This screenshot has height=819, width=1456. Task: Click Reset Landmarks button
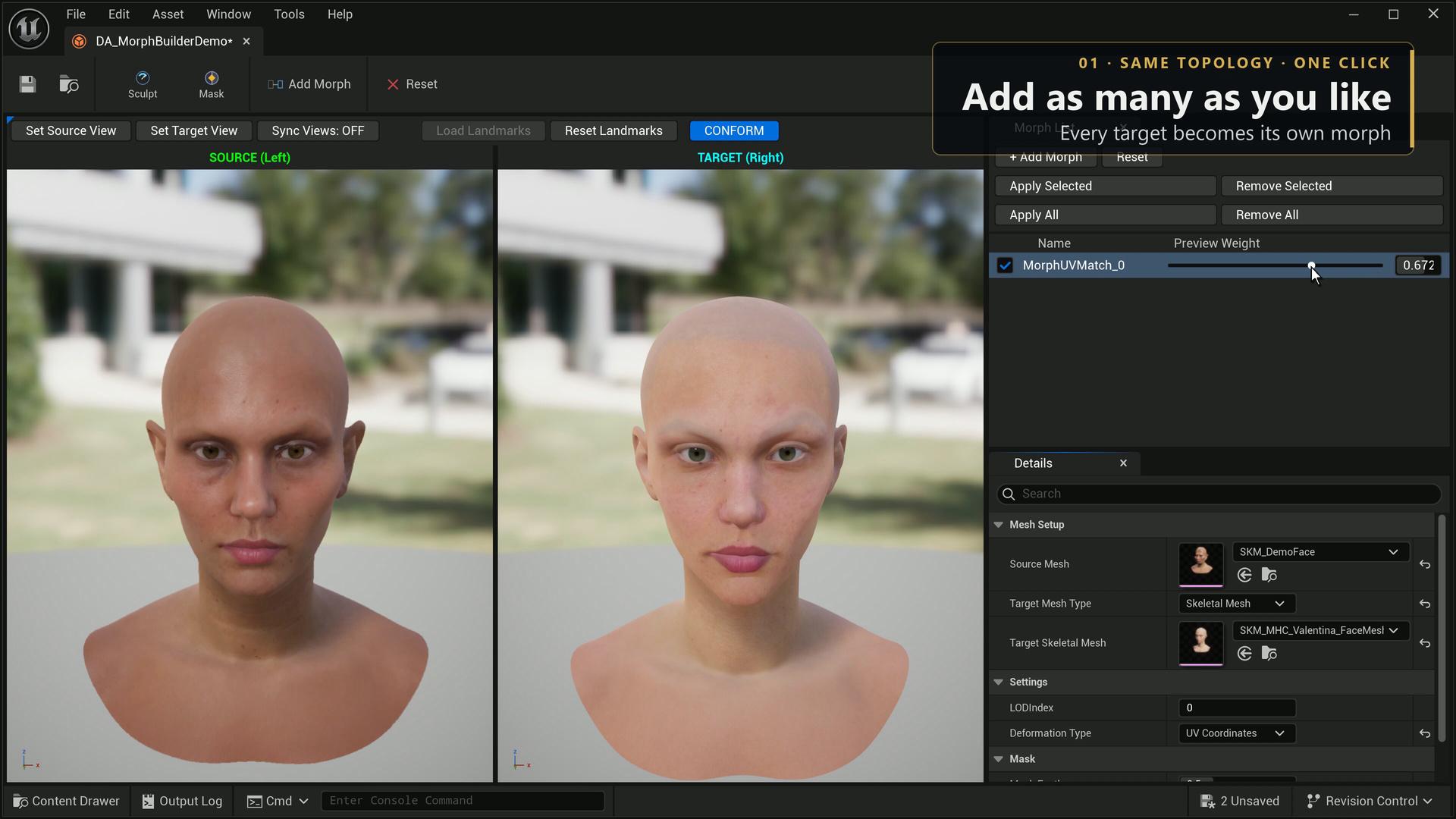(x=613, y=130)
